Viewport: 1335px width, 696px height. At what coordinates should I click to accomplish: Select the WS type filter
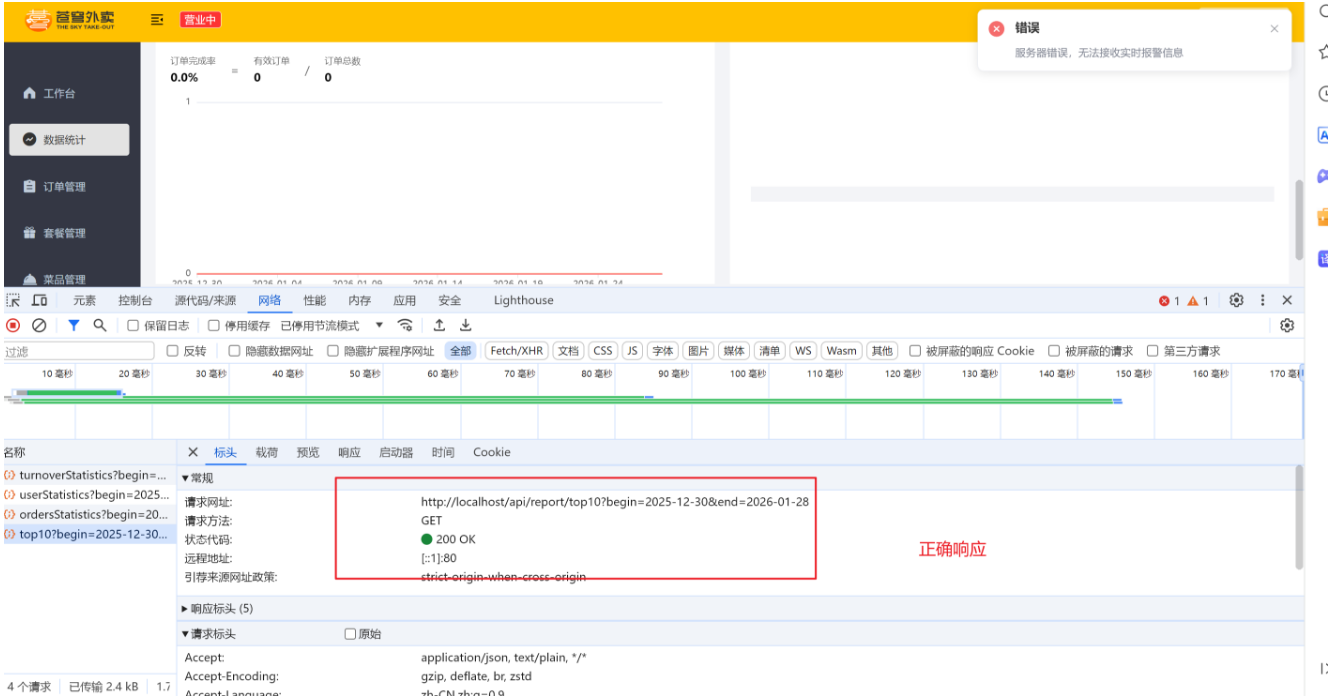803,351
